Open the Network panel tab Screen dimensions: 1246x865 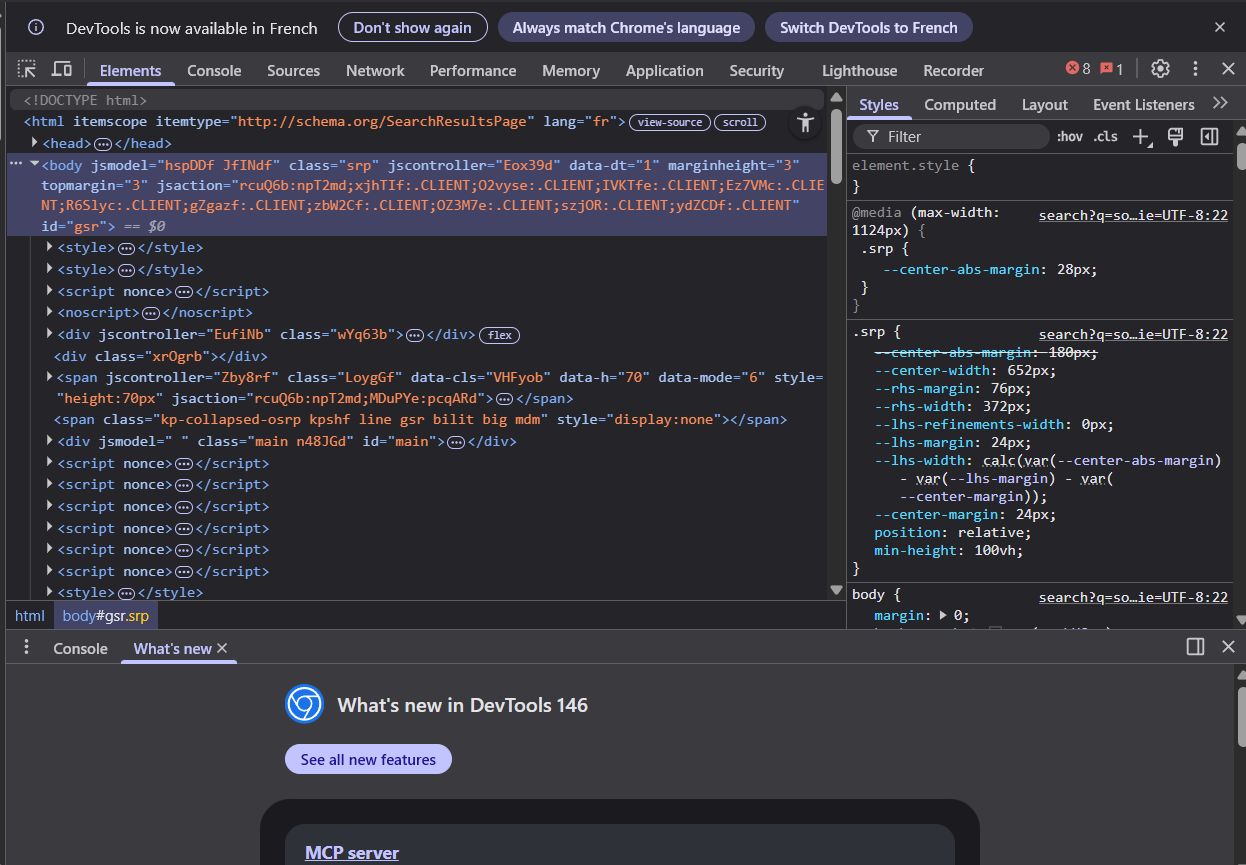click(375, 70)
